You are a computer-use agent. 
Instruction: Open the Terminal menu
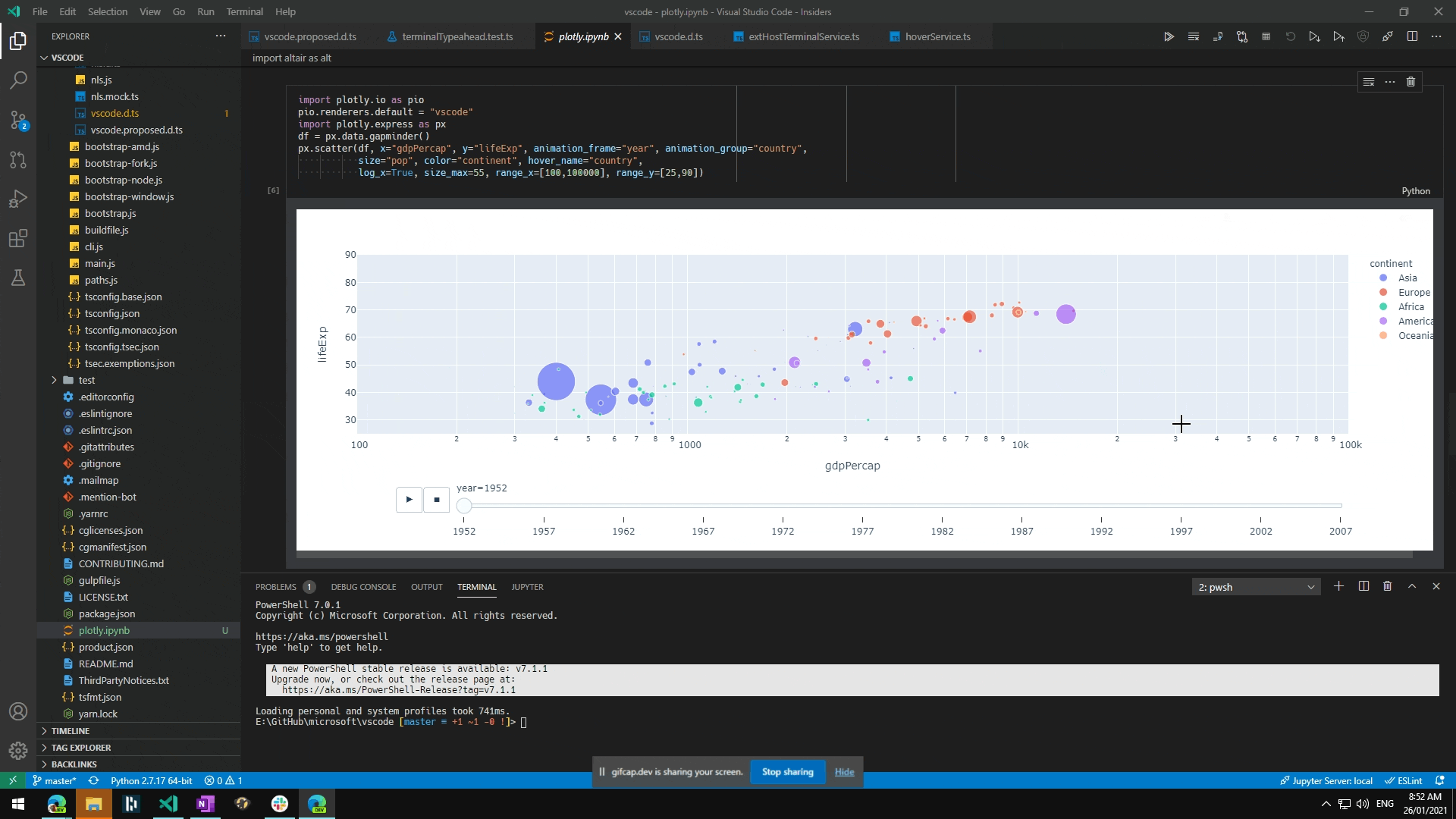(244, 11)
